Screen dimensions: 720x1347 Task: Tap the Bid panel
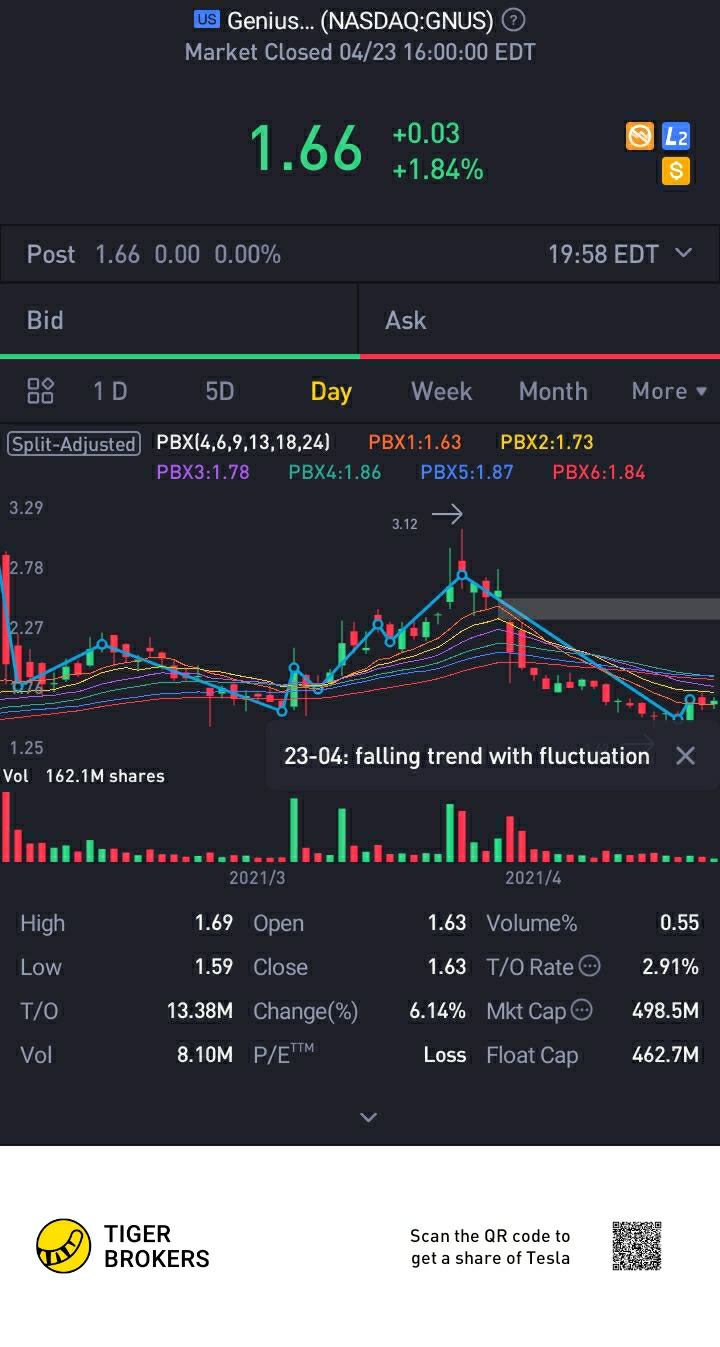(179, 320)
